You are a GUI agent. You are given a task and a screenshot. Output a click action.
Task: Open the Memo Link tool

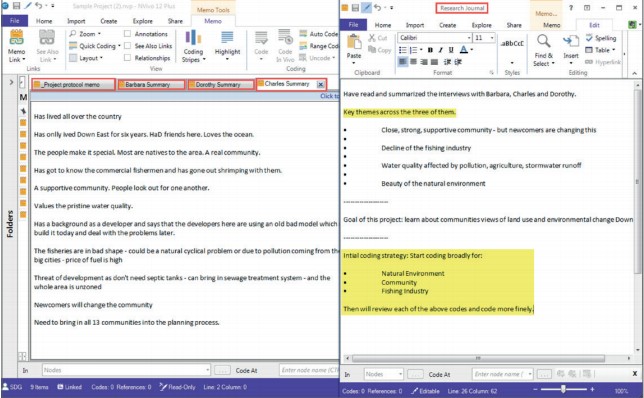tap(16, 46)
